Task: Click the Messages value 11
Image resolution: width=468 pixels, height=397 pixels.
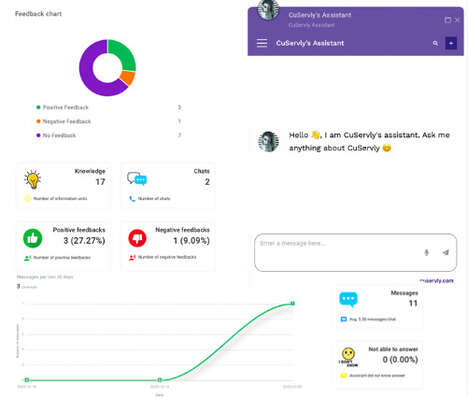Action: pyautogui.click(x=413, y=303)
